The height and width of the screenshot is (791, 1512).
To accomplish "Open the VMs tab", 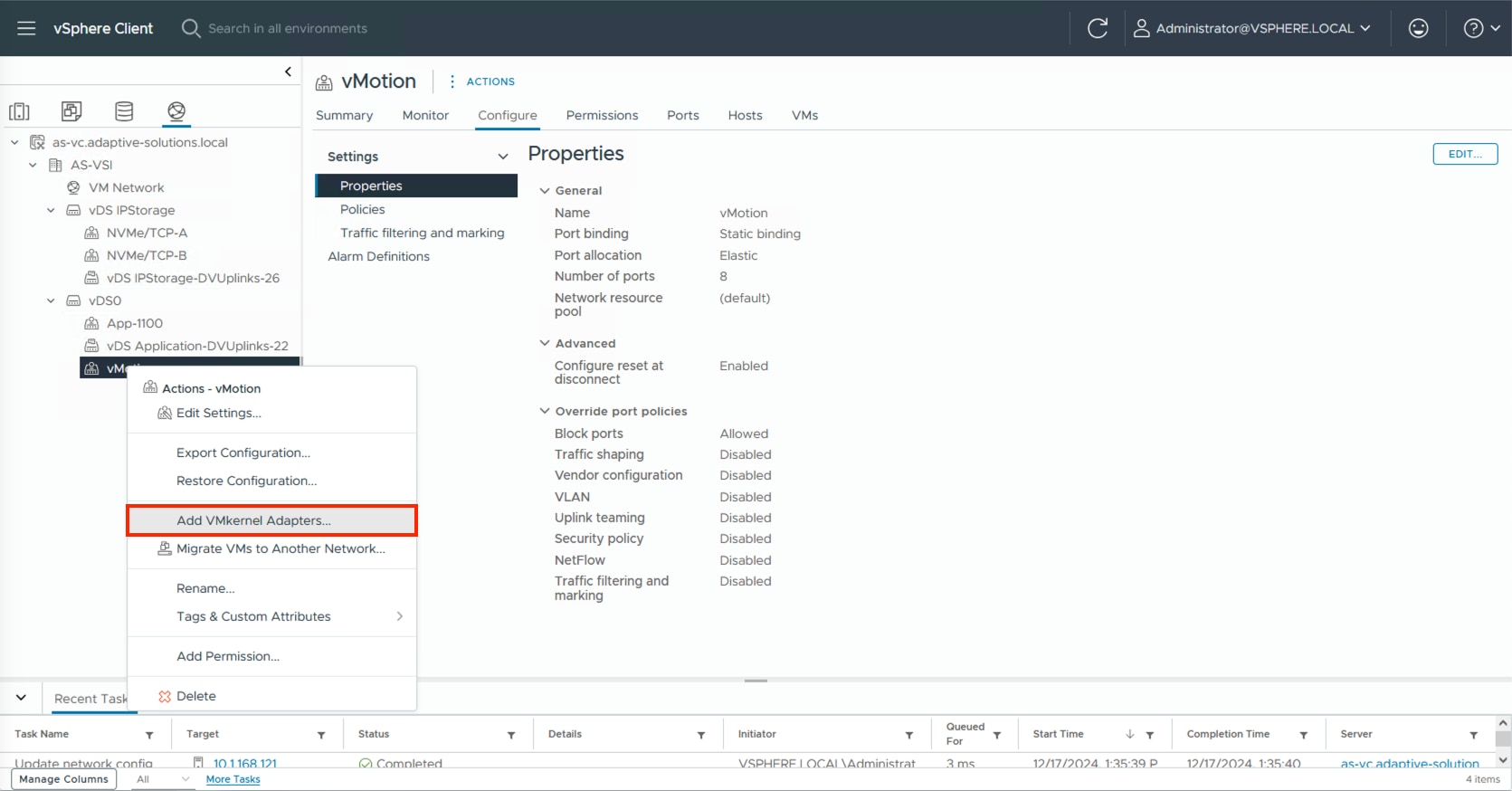I will click(x=804, y=115).
